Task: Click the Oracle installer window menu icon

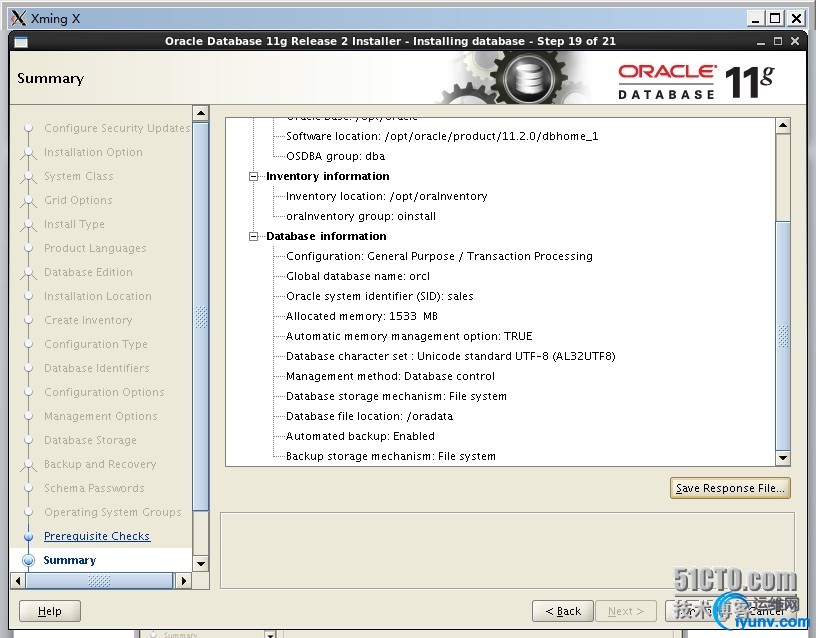Action: click(x=21, y=42)
